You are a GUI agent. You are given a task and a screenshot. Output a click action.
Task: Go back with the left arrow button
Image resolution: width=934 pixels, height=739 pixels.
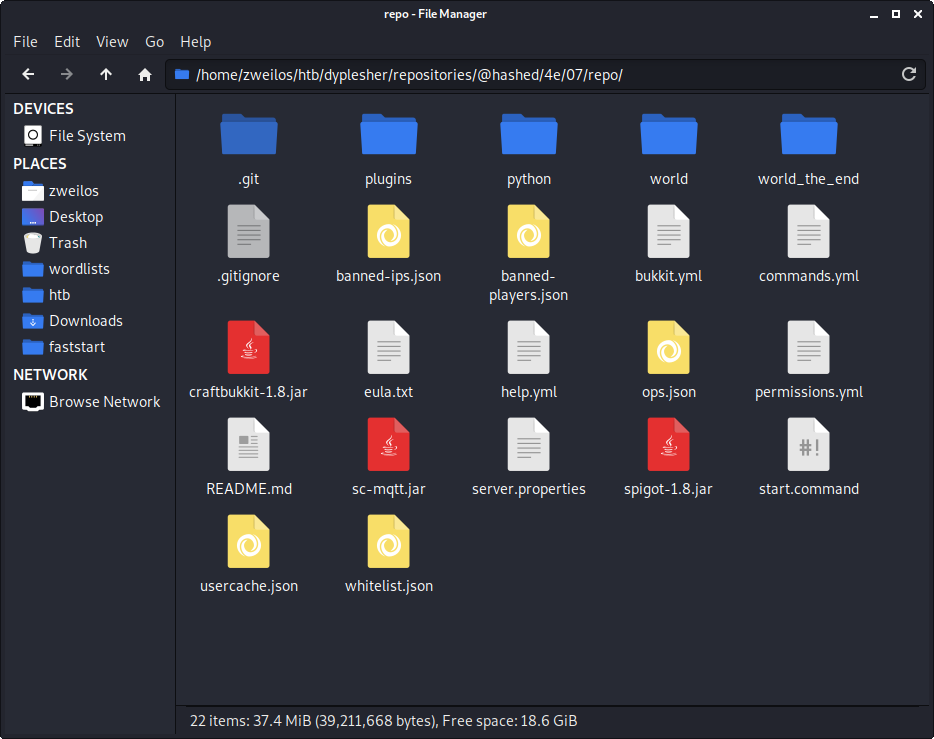(x=28, y=74)
